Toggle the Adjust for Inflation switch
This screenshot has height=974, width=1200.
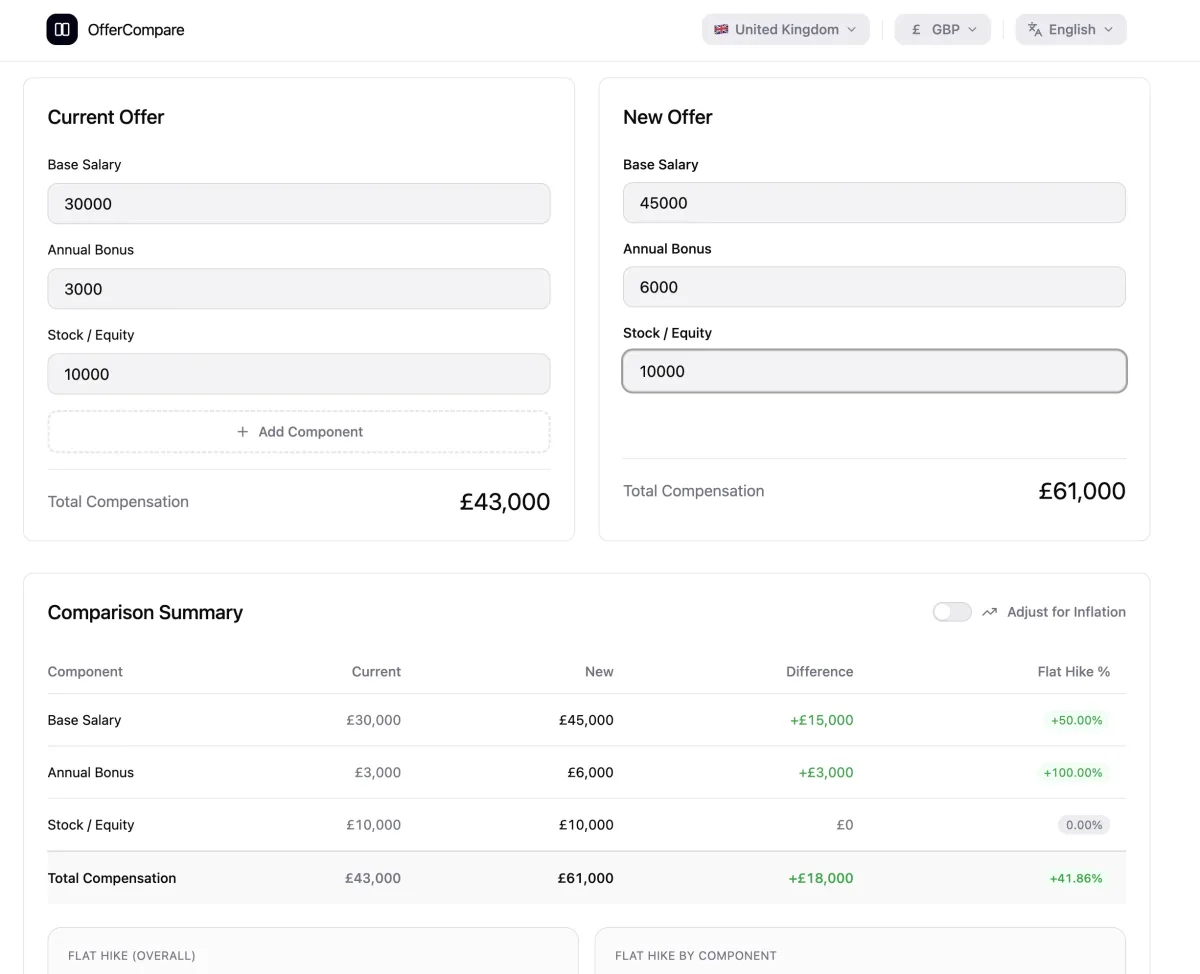click(x=952, y=612)
